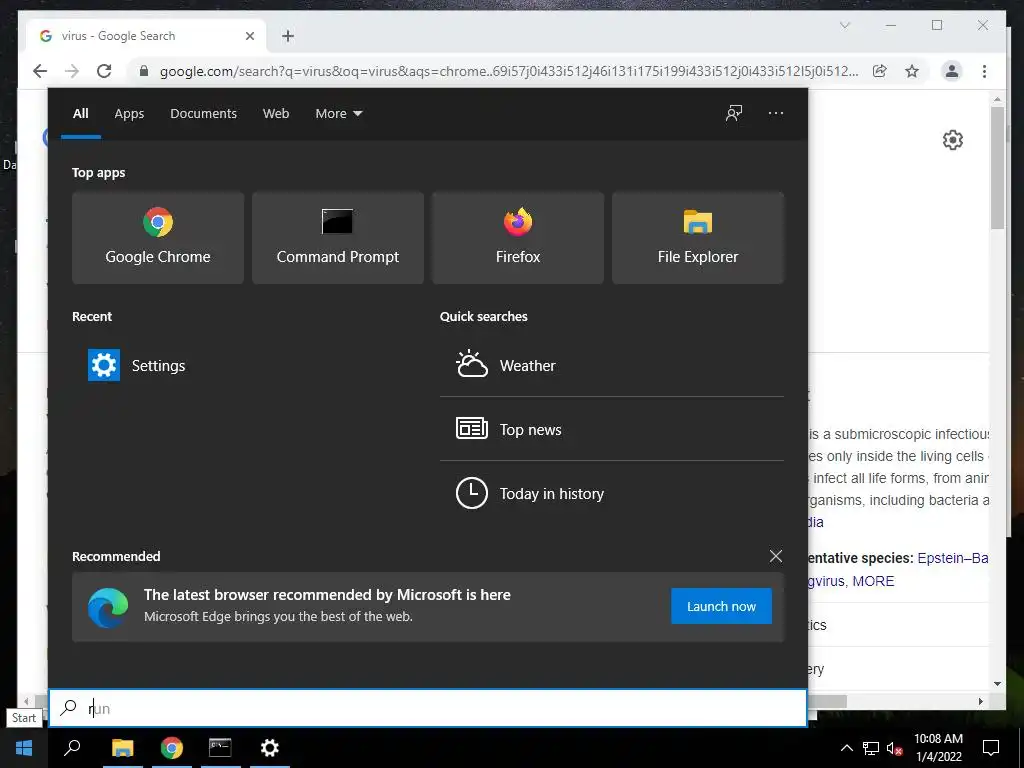Screen dimensions: 1024x768
Task: Click the Windows Start button
Action: click(x=24, y=748)
